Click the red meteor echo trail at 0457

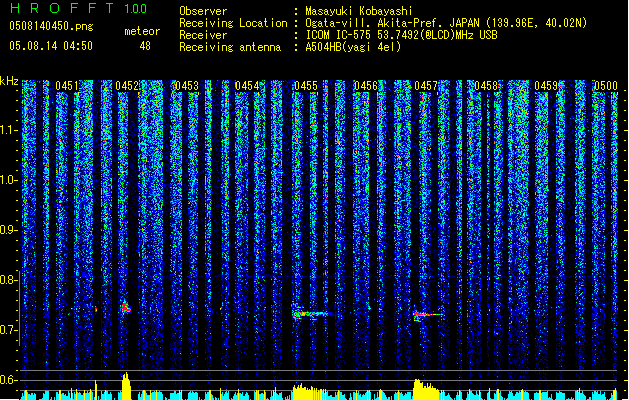point(428,315)
